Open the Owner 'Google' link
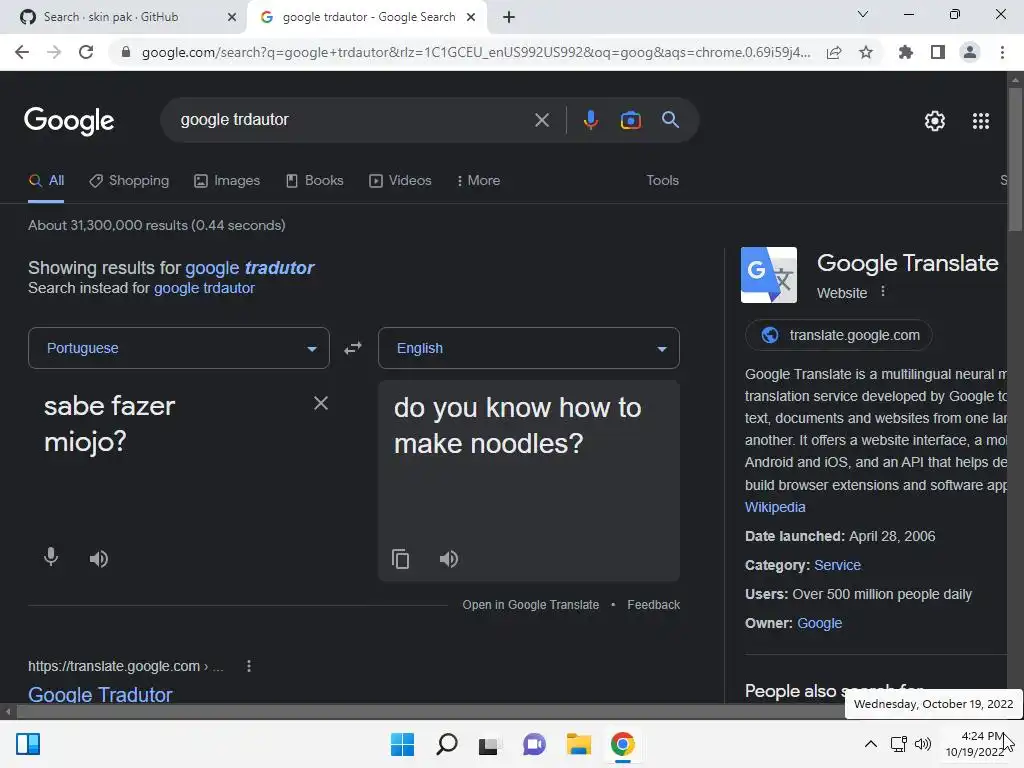 pyautogui.click(x=819, y=623)
